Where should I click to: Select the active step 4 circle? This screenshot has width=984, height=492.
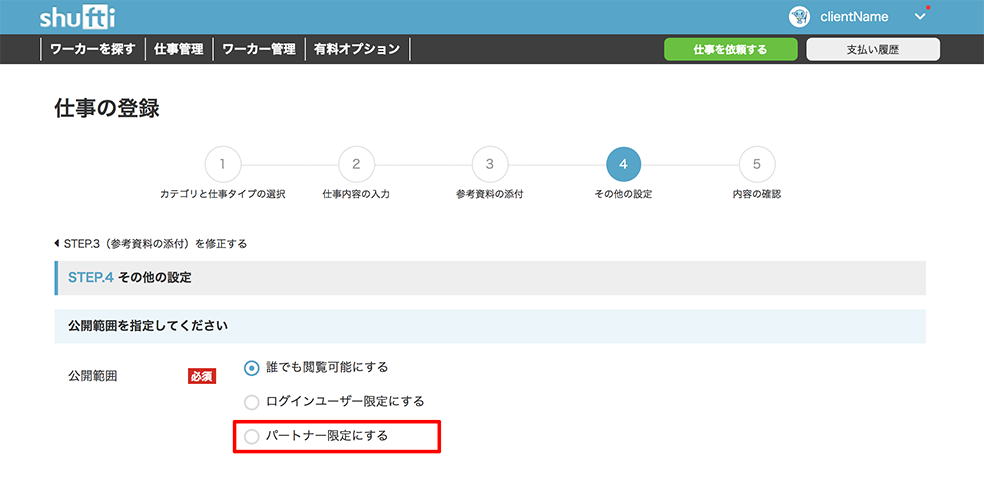coord(623,165)
